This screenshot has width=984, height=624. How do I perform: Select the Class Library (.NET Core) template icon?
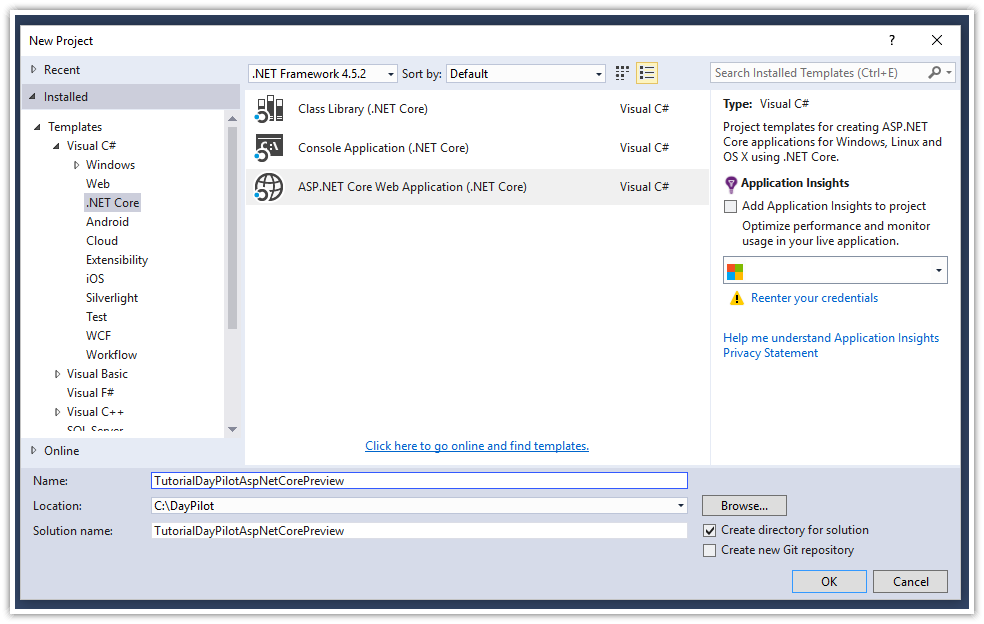pos(269,109)
